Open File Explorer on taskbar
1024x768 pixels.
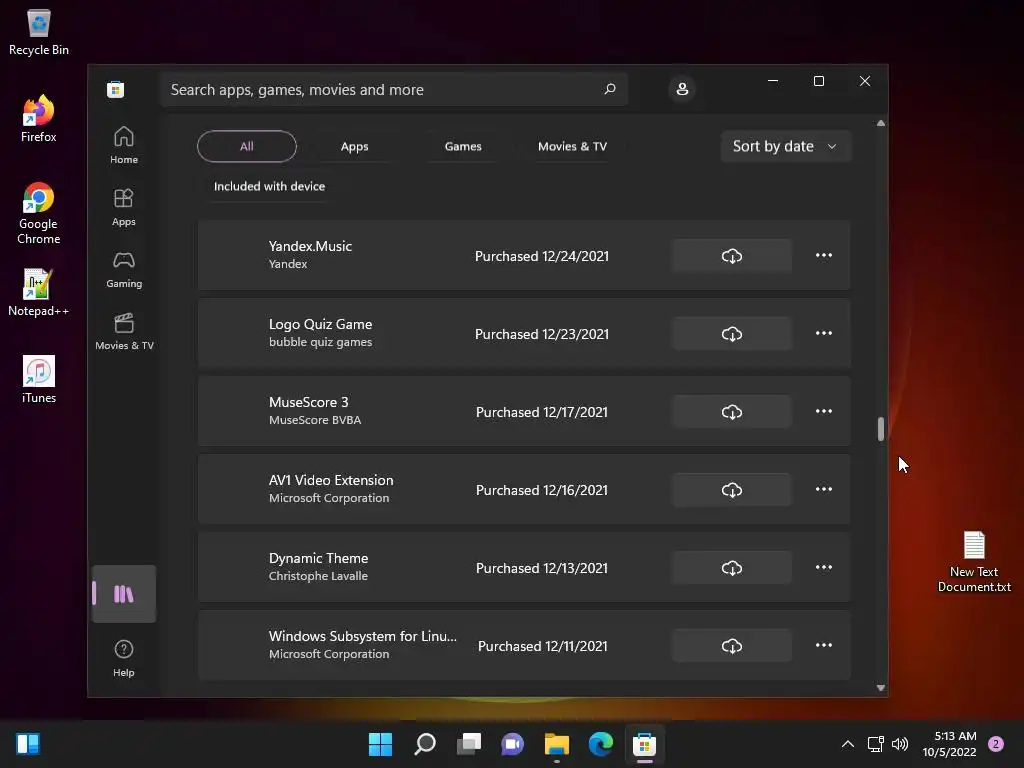[556, 744]
